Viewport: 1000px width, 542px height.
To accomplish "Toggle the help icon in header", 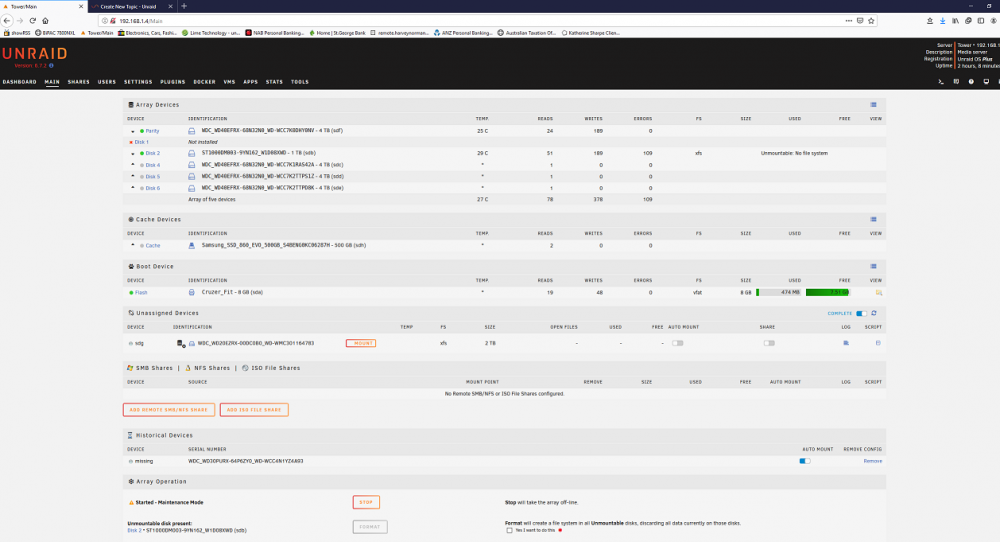I will pos(971,82).
